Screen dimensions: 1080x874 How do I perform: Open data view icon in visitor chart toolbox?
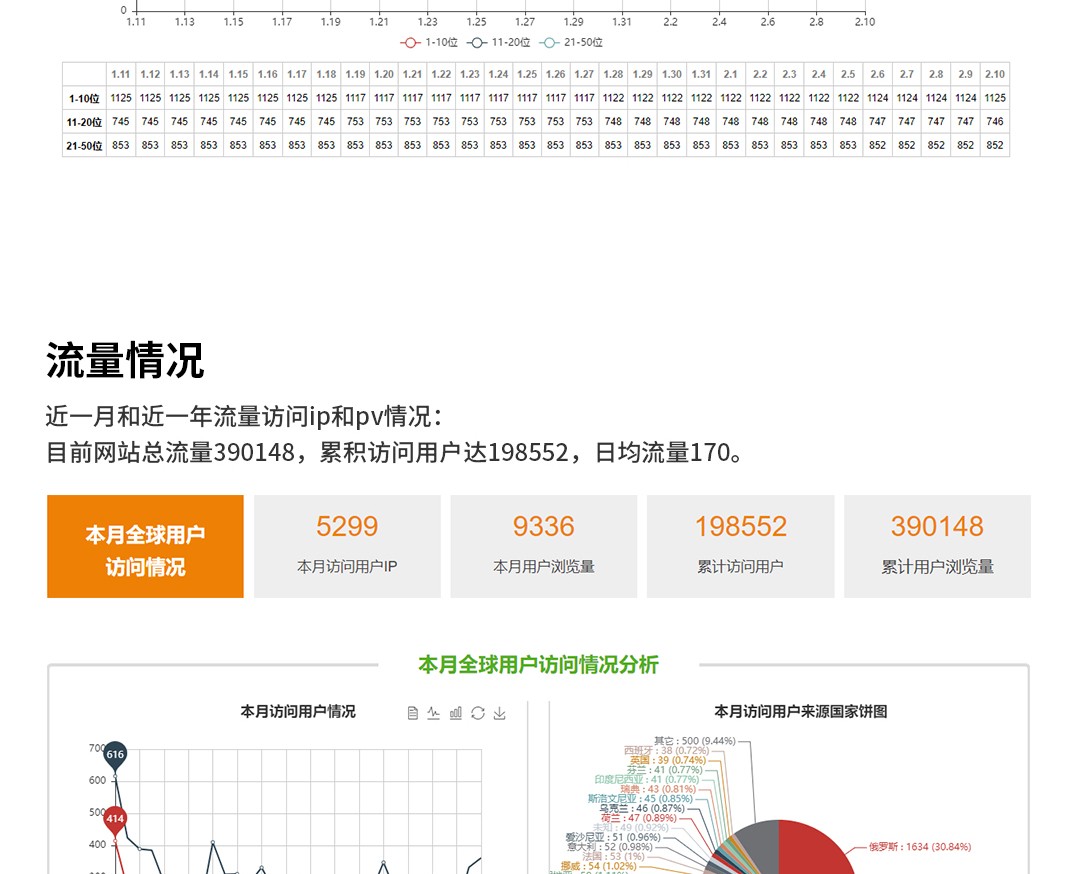click(413, 713)
